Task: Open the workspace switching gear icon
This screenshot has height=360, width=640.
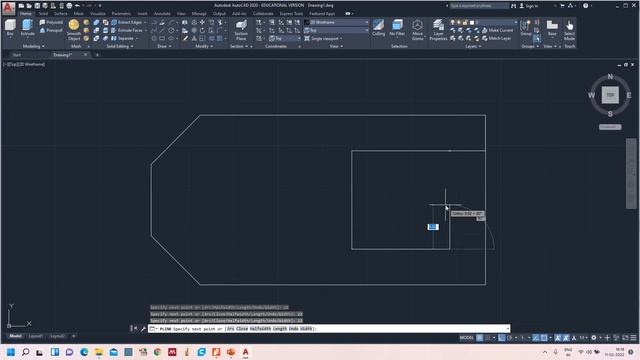Action: click(x=594, y=338)
